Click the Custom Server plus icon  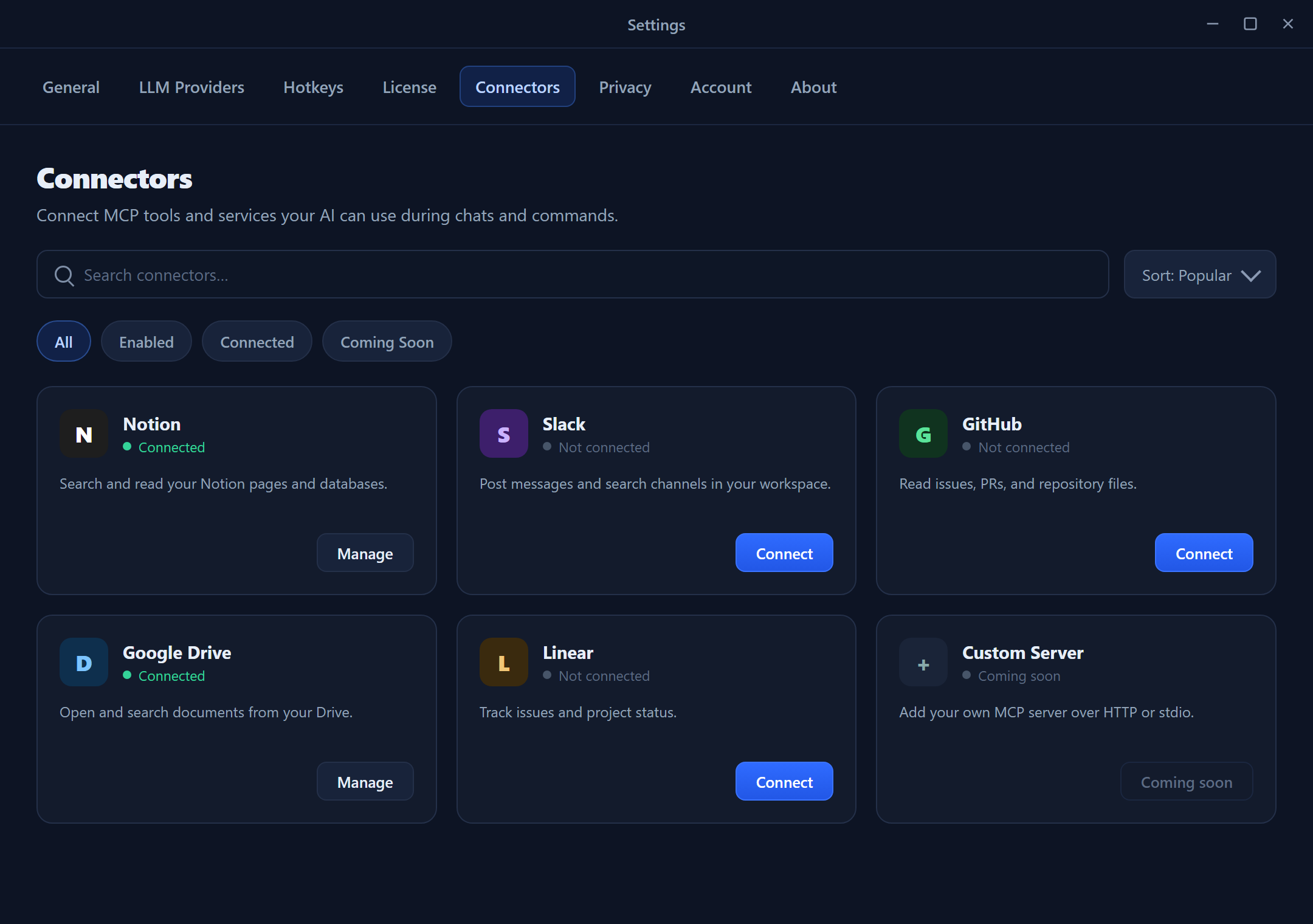point(923,662)
